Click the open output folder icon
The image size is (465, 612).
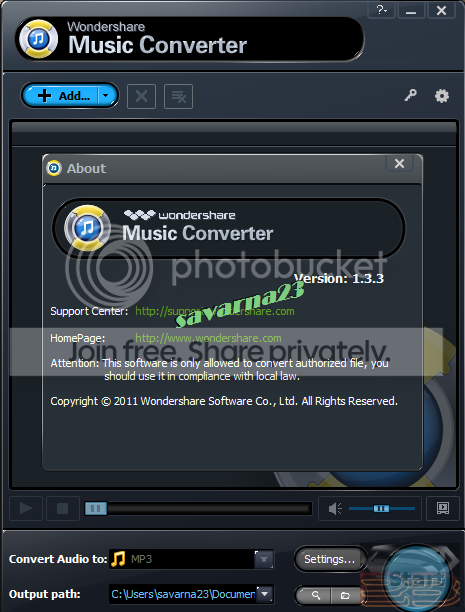346,595
